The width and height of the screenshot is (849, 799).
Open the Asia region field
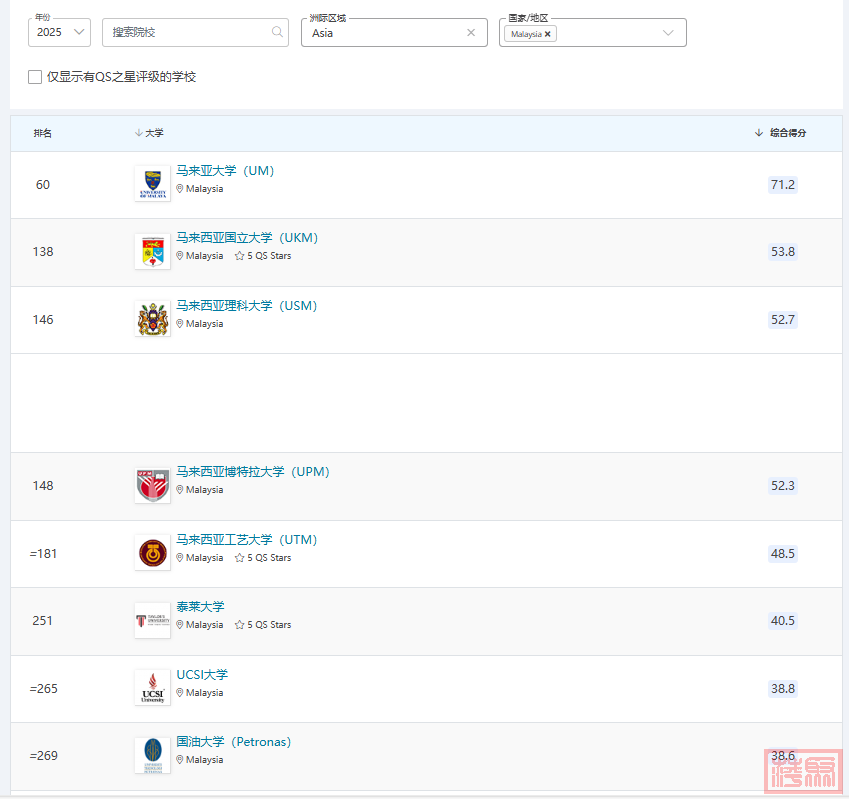(x=394, y=32)
